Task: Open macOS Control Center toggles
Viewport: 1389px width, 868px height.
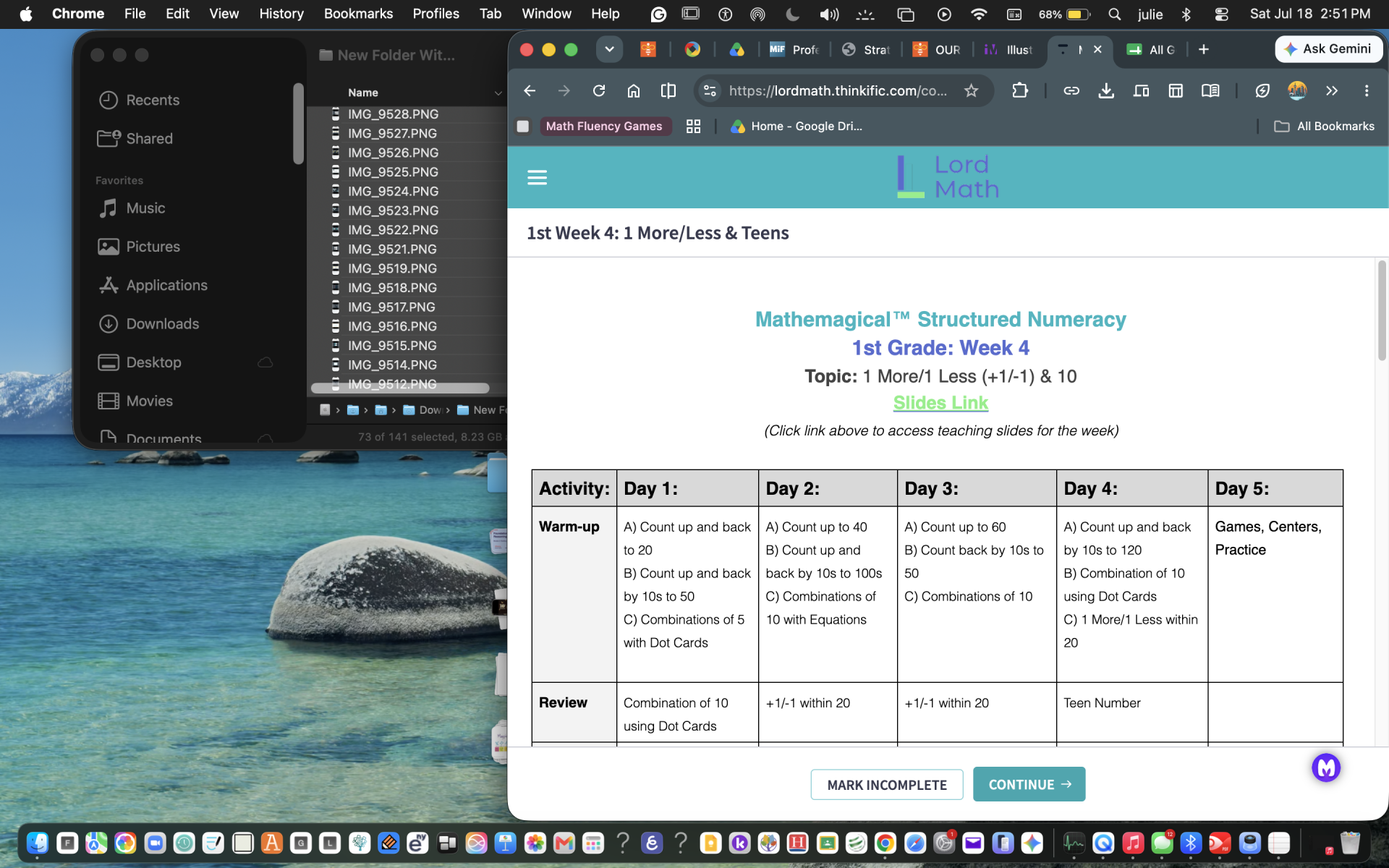Action: [x=1222, y=14]
